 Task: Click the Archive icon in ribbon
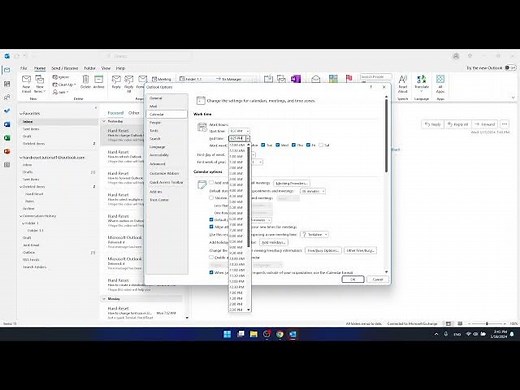[99, 82]
